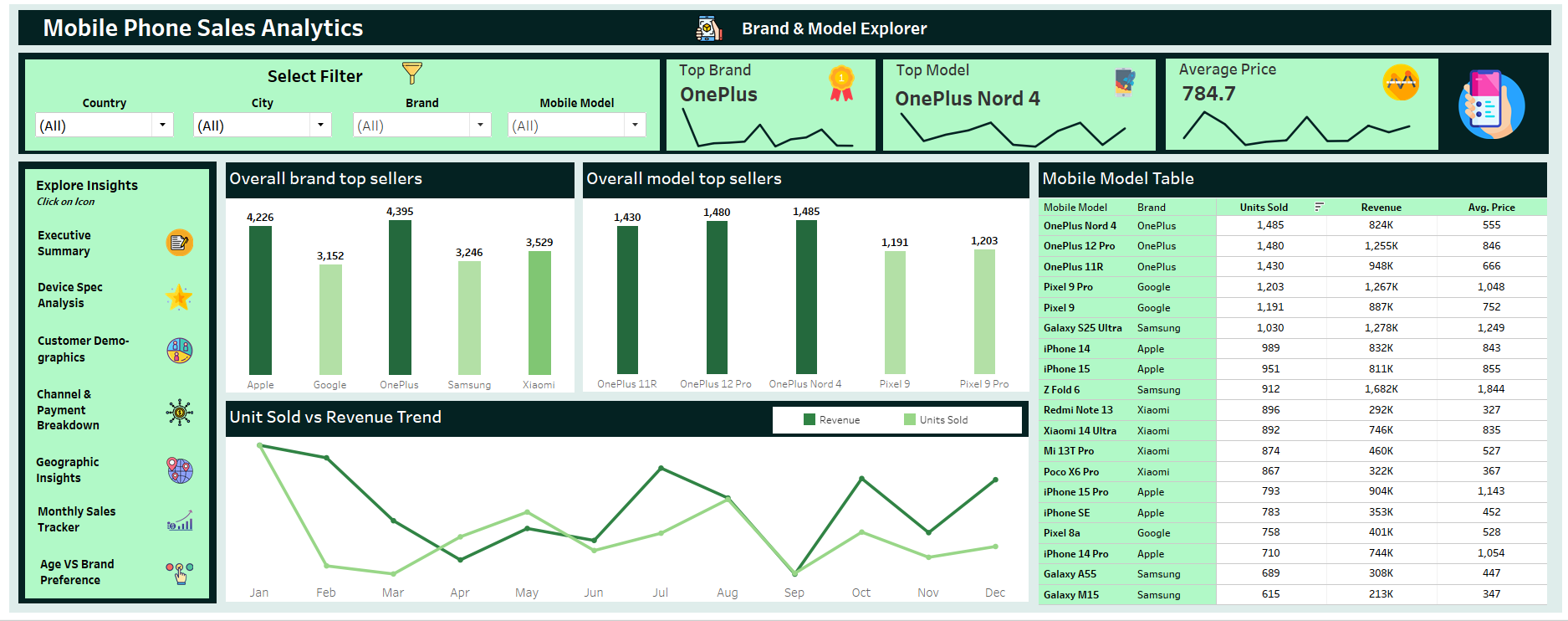Click the Samsung bar in brand chart

[469, 318]
